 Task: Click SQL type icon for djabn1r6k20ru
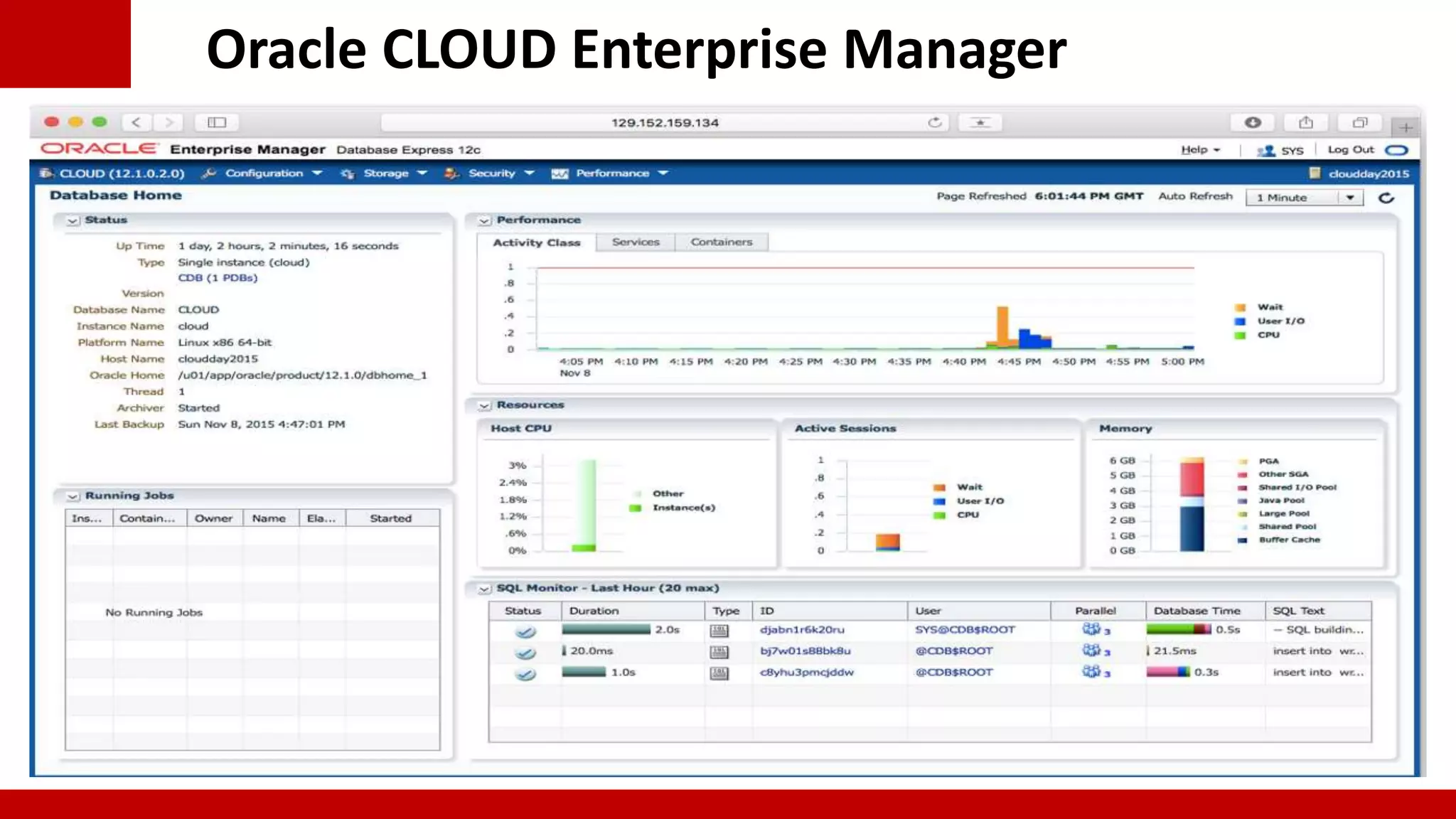719,631
